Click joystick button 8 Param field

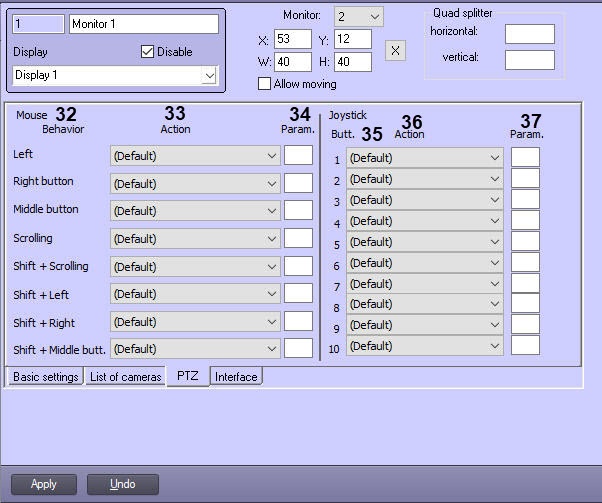[525, 303]
